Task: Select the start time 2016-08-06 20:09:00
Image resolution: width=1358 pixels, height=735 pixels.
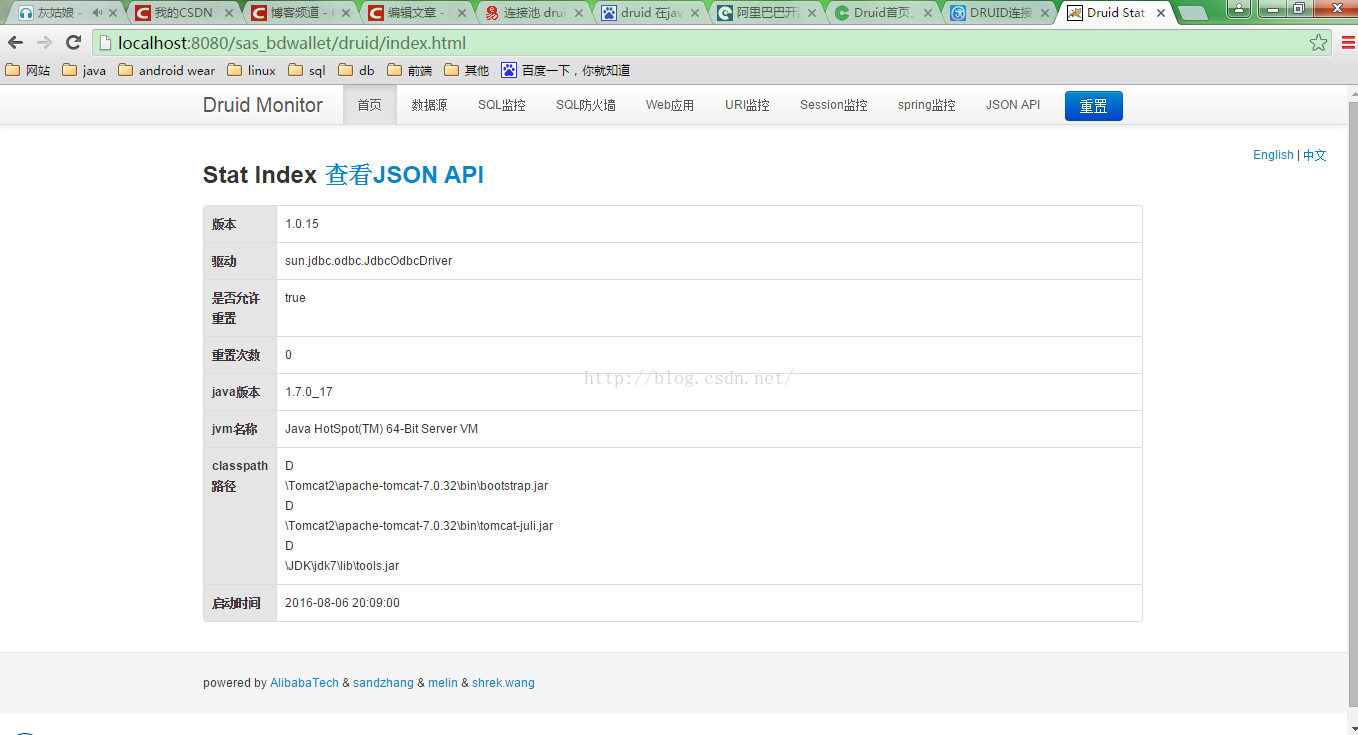Action: (x=342, y=603)
